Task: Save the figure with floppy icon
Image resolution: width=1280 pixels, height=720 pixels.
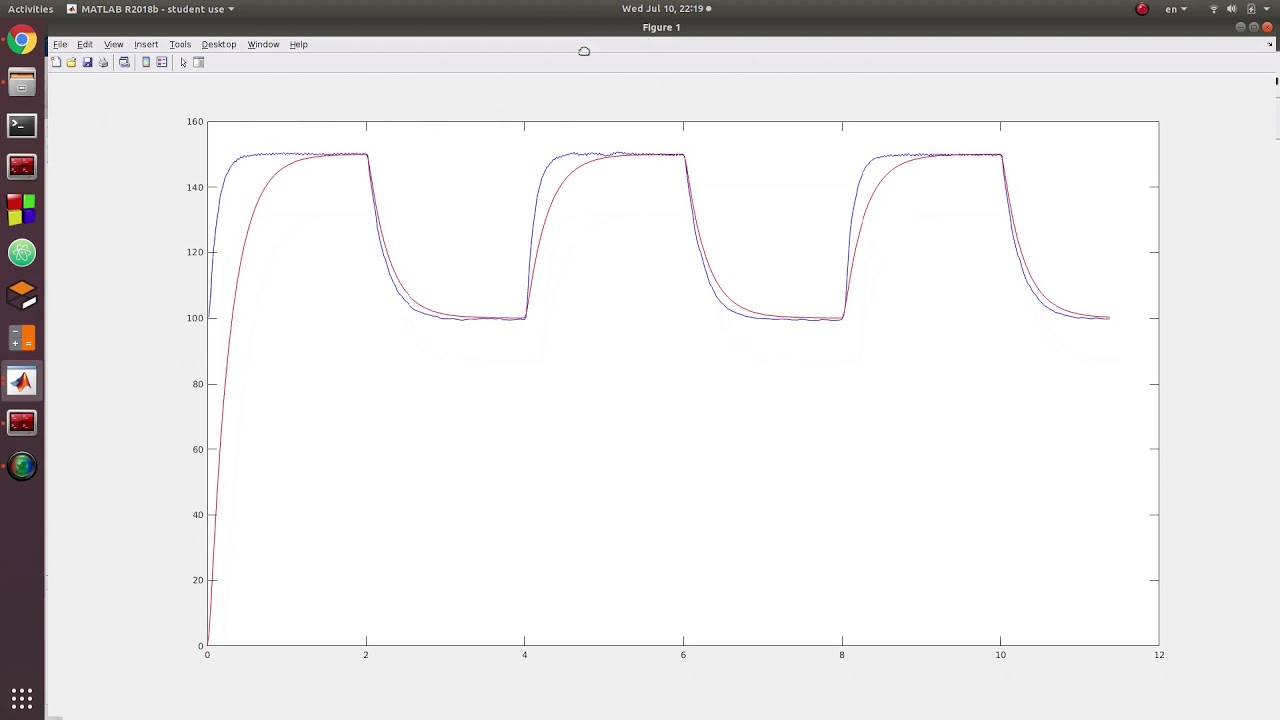Action: (87, 62)
